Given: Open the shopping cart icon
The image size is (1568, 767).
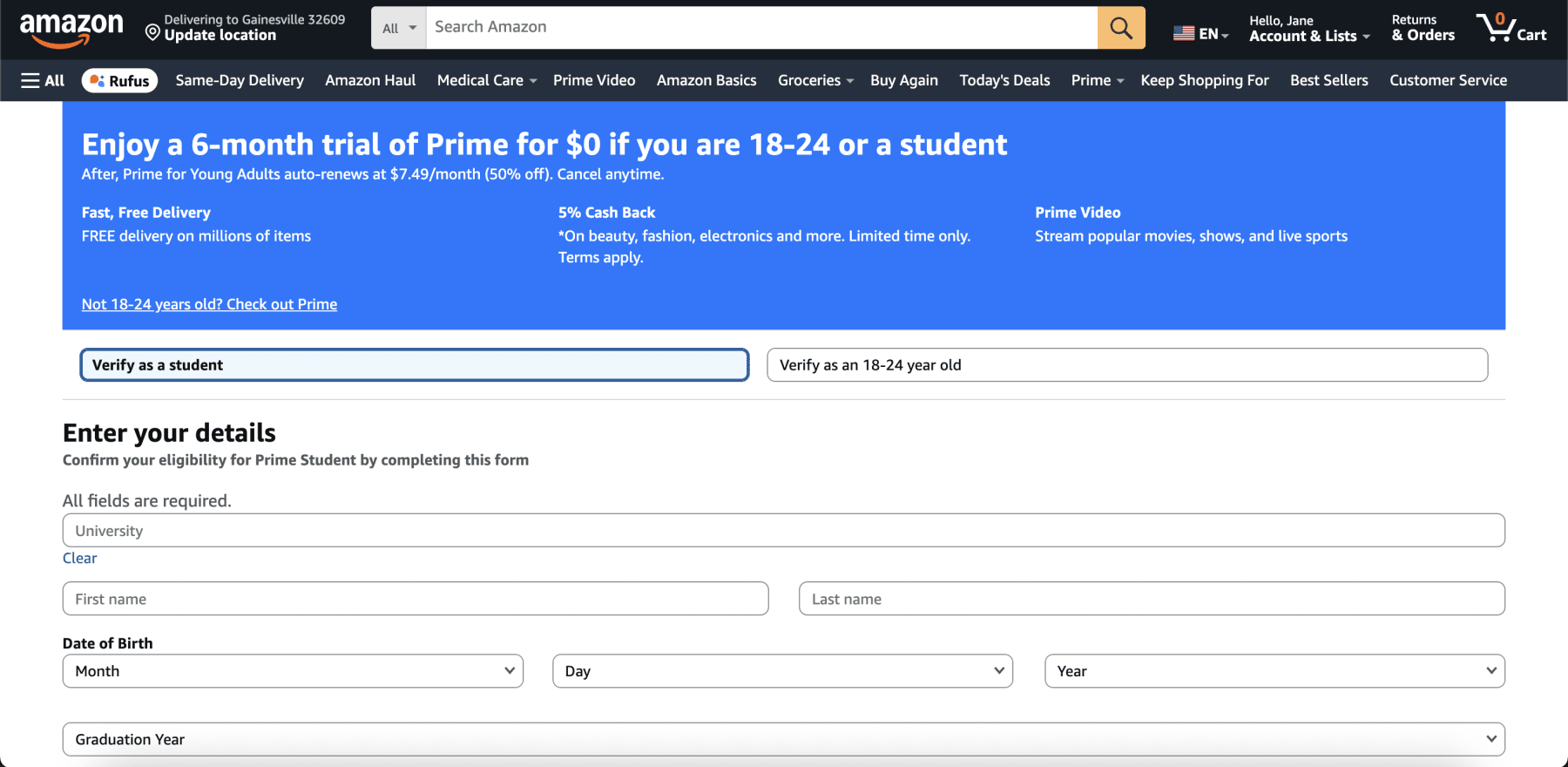Looking at the screenshot, I should [x=1511, y=28].
